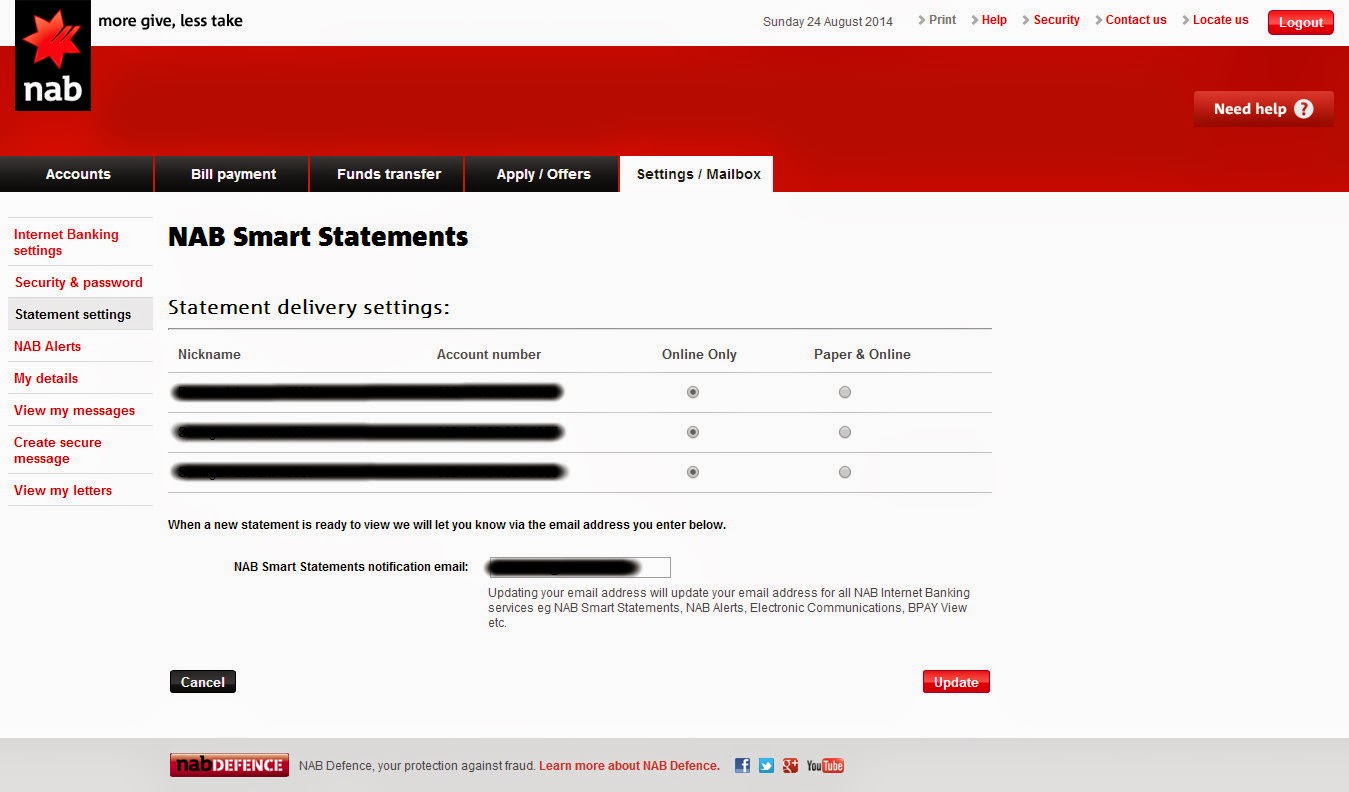Choose Paper & Online for third account

[845, 472]
